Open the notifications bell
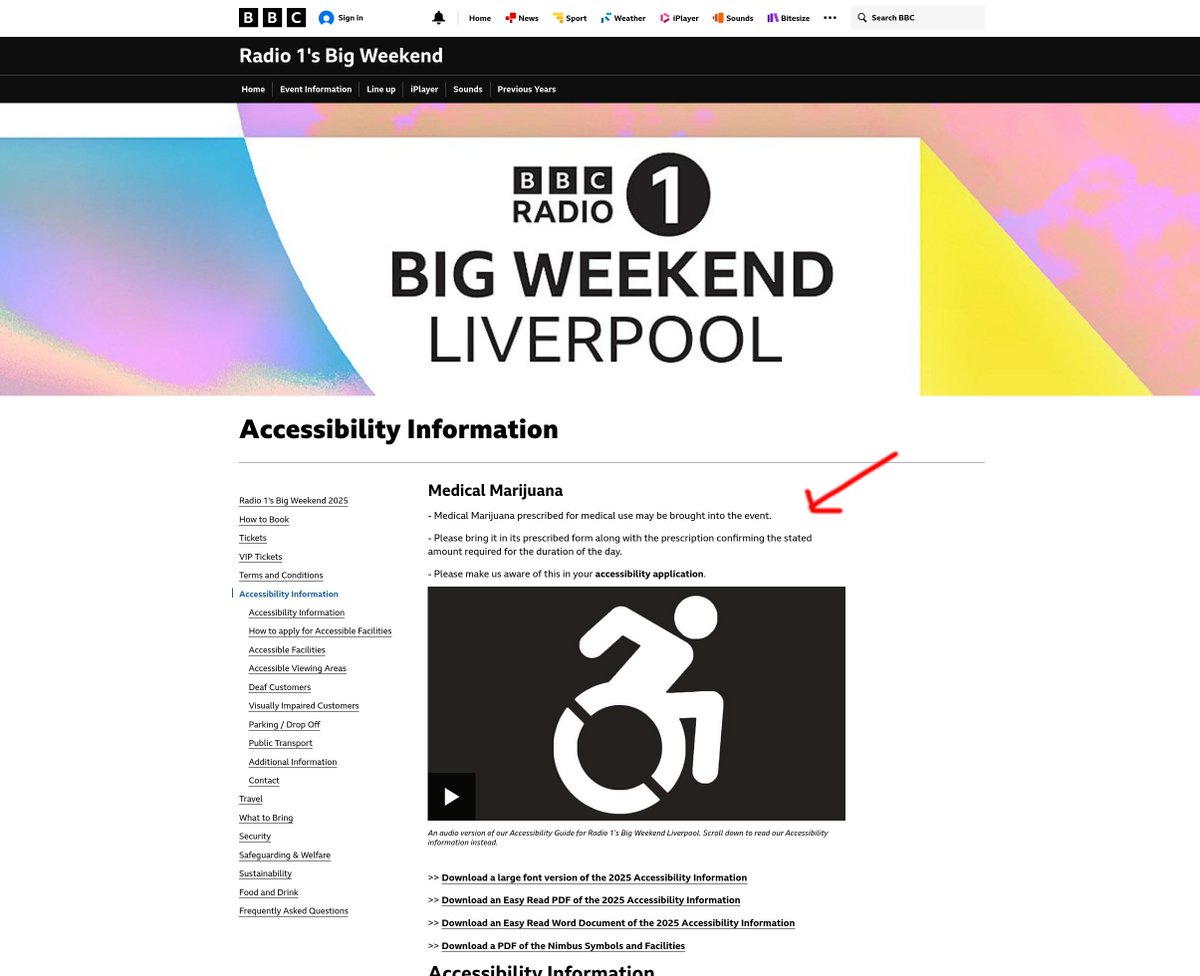This screenshot has width=1200, height=976. coord(438,17)
